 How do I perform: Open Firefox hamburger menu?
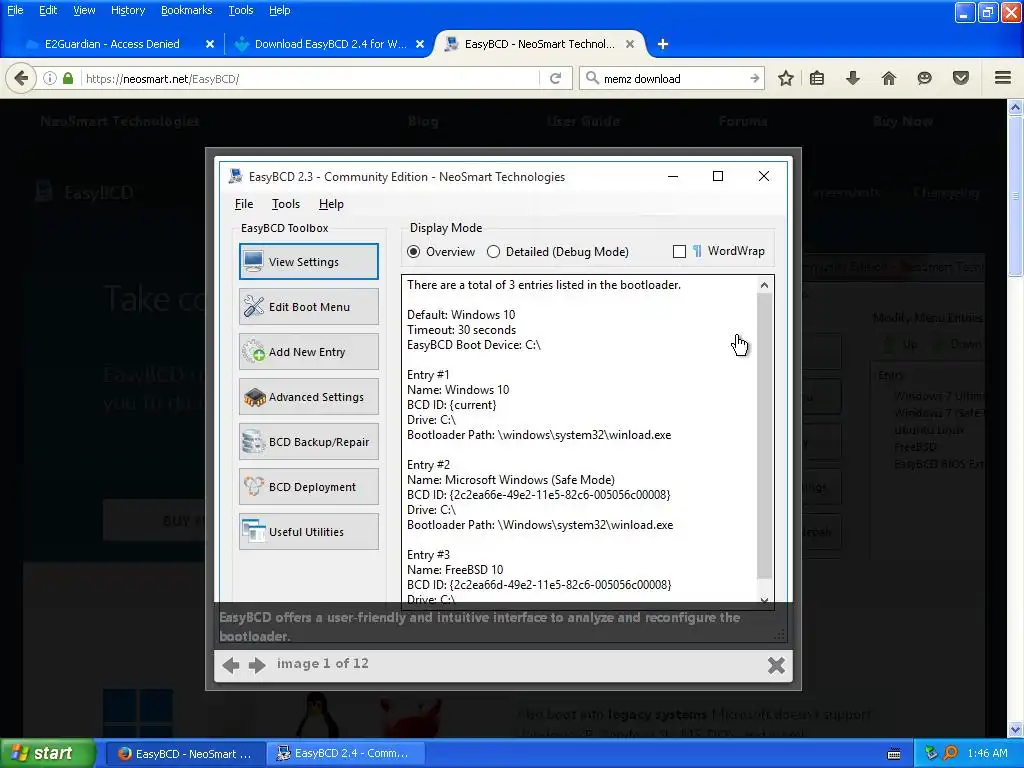coord(1003,78)
